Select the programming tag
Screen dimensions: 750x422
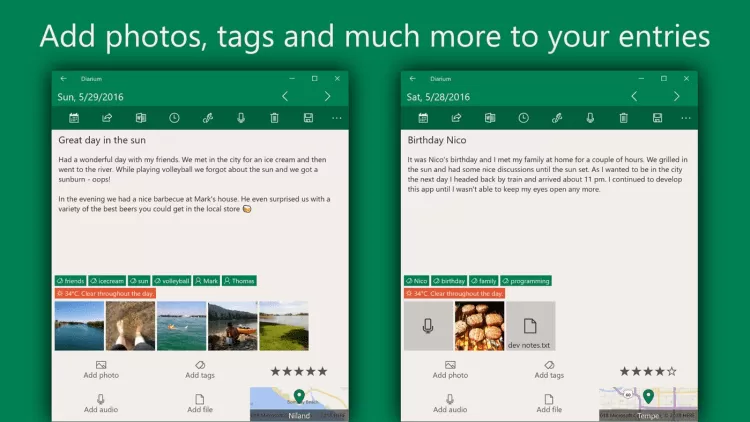[x=526, y=281]
